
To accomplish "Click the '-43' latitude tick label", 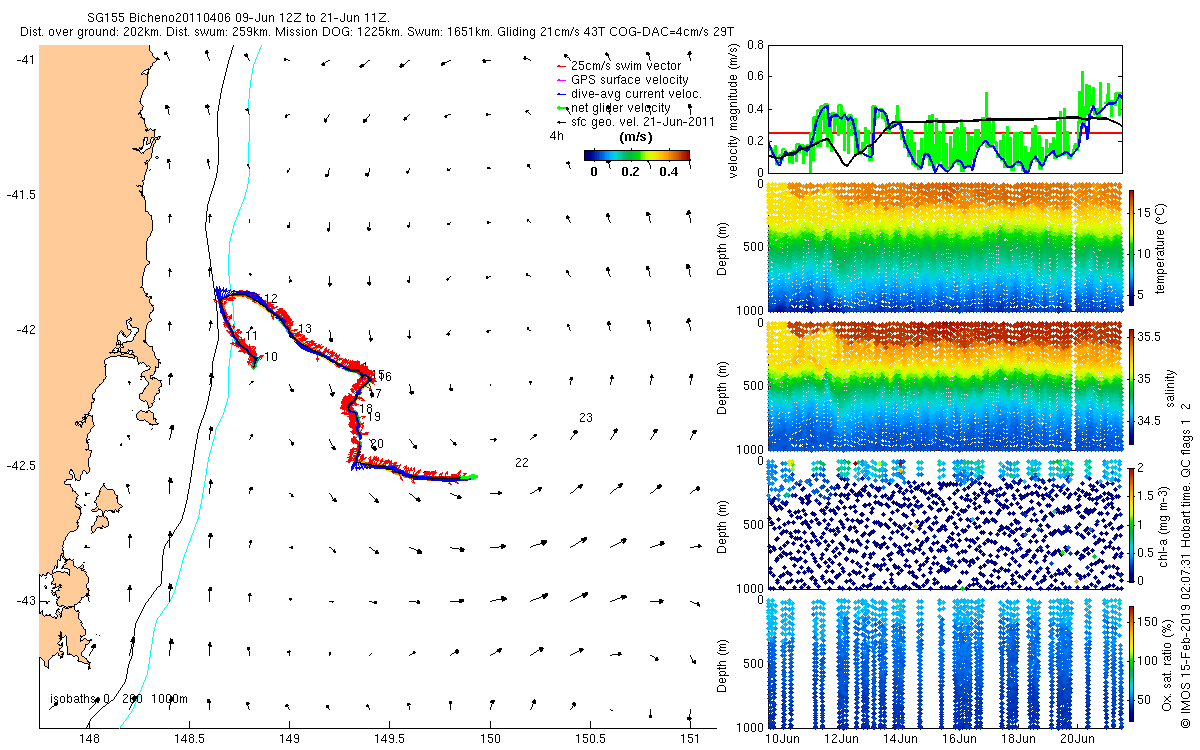I will 25,601.
